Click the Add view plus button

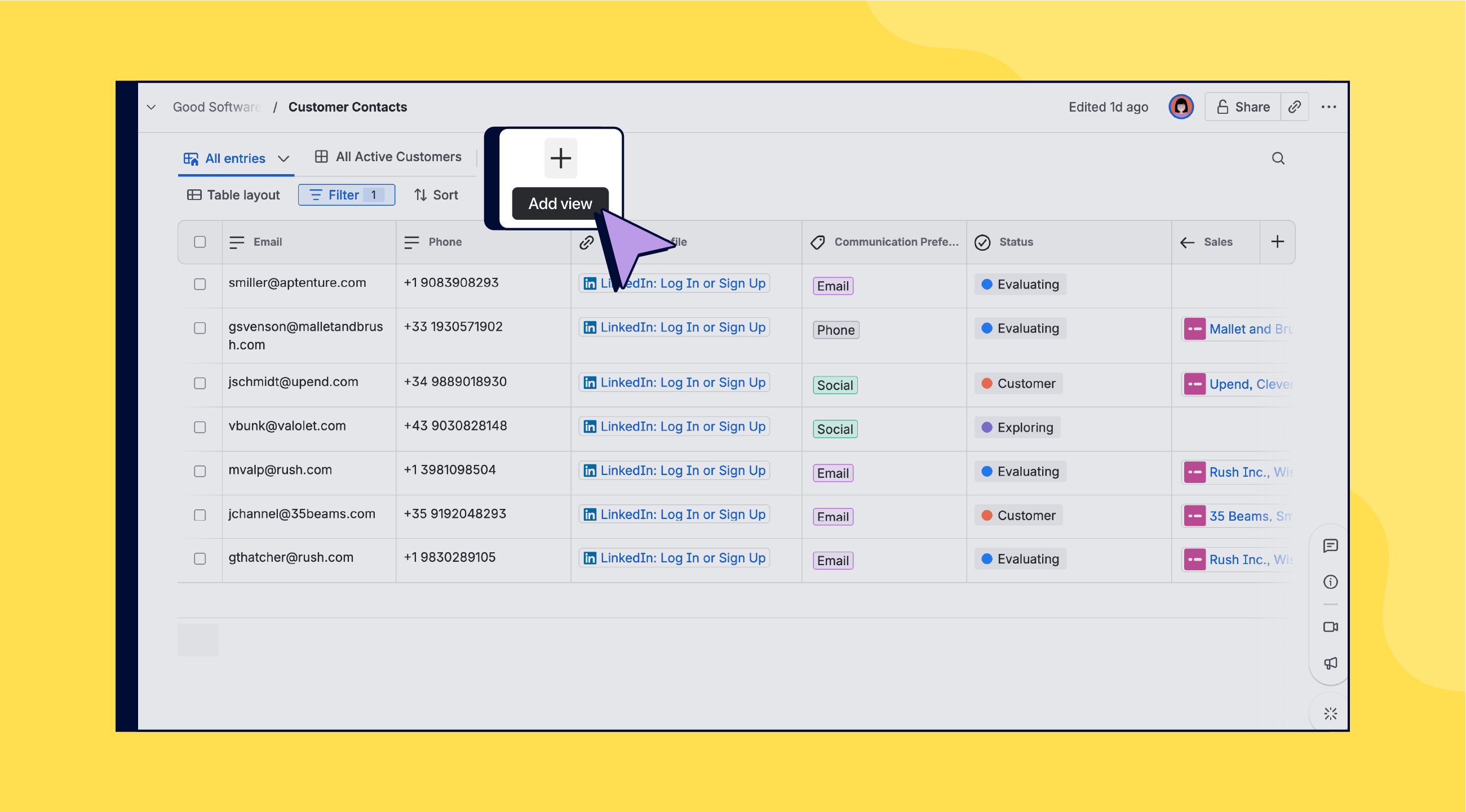tap(561, 158)
